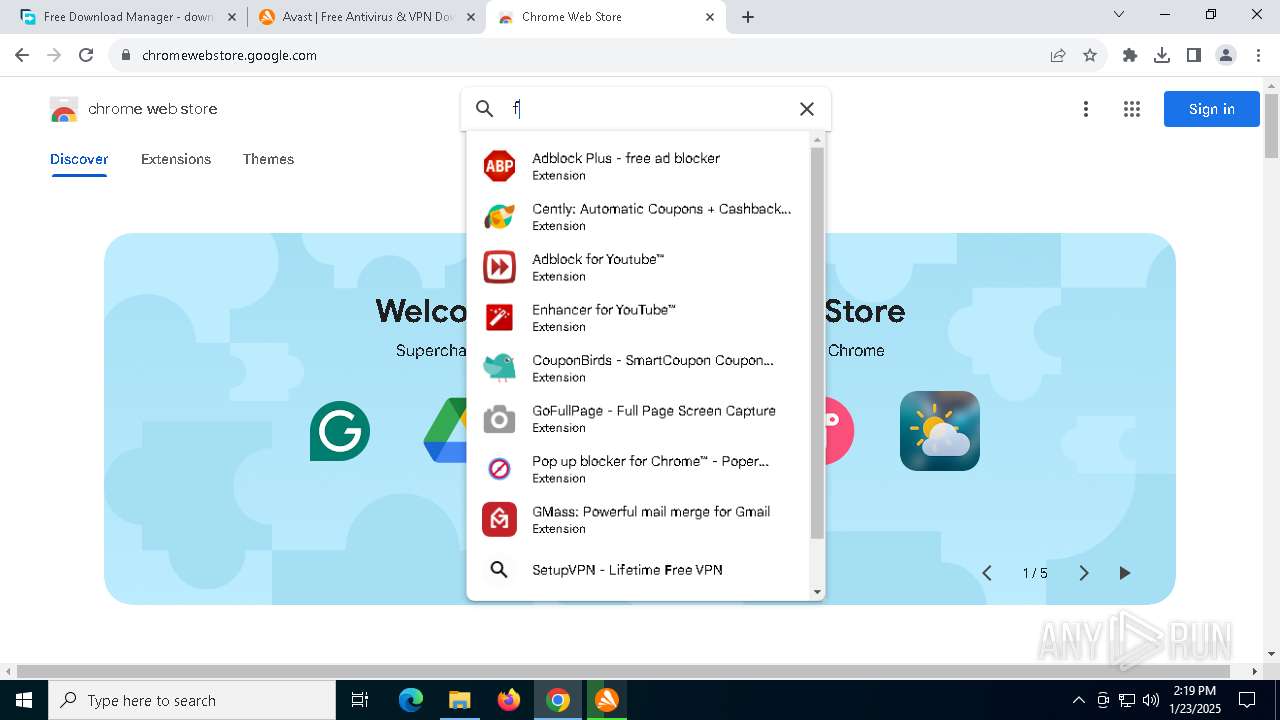1280x720 pixels.
Task: Close the Chrome Web Store tab
Action: pos(710,17)
